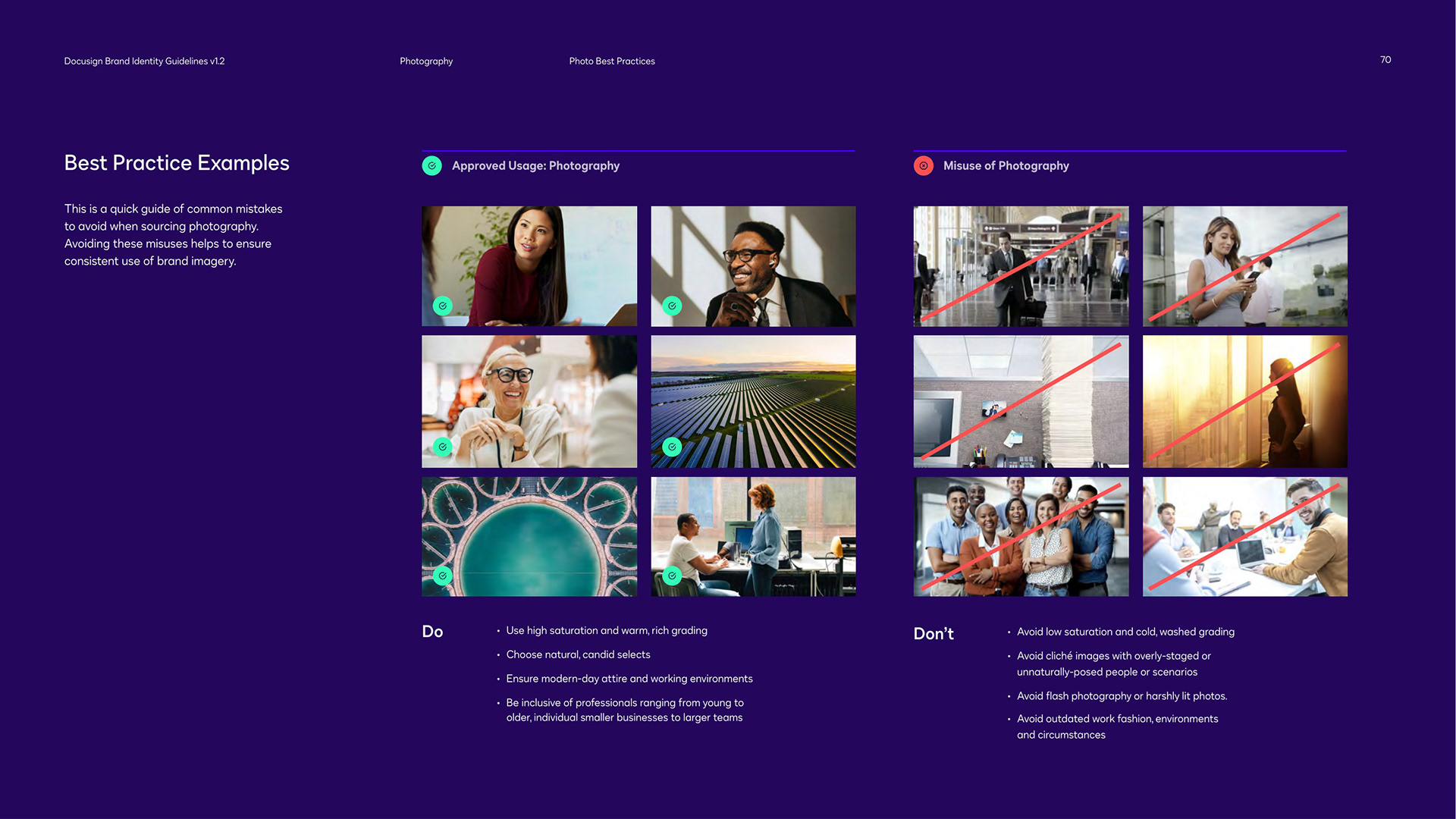This screenshot has width=1456, height=819.
Task: Select the stacked paper office misuse photo
Action: coord(1021,401)
